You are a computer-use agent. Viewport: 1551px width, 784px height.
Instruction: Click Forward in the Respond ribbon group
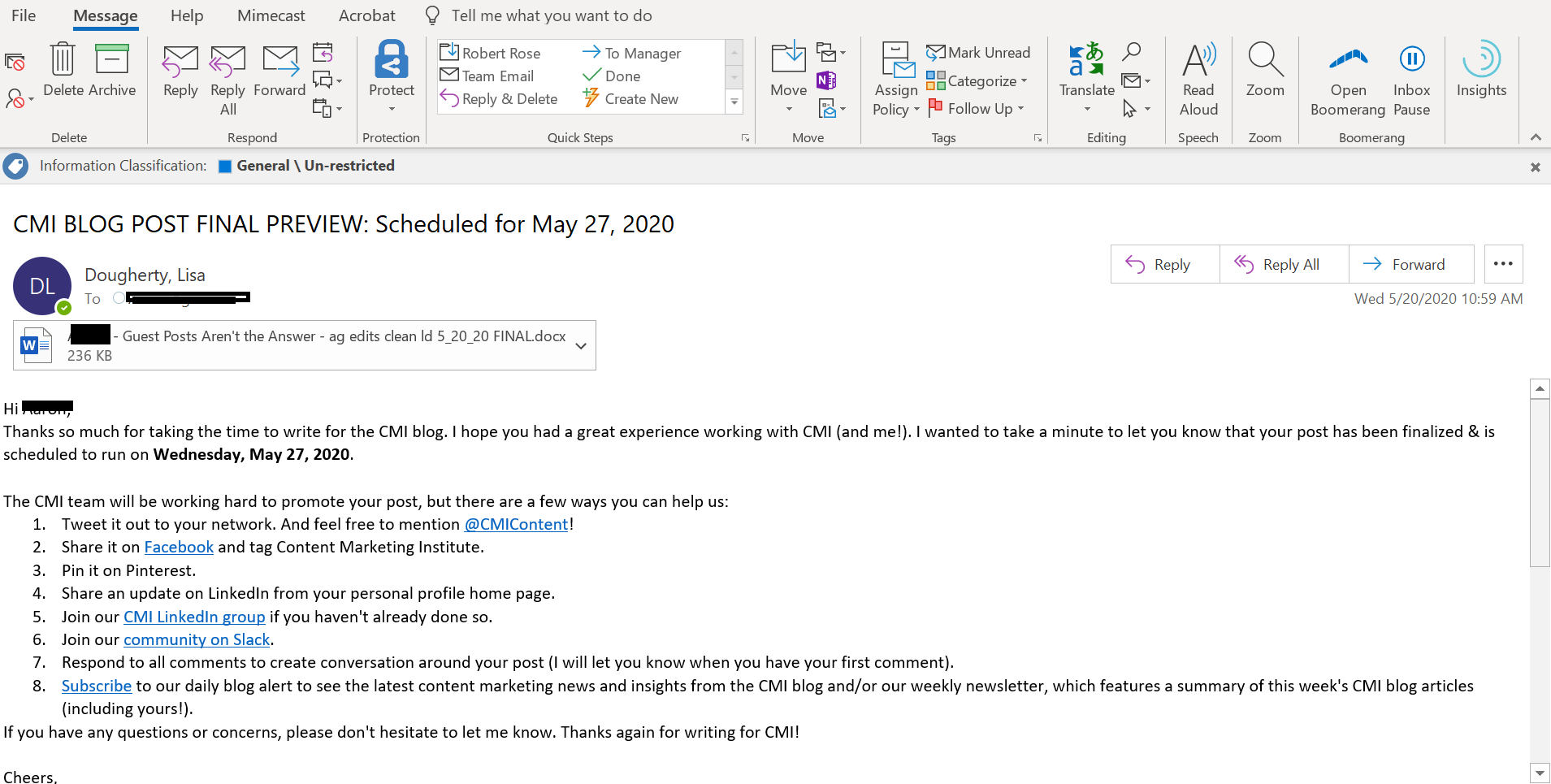coord(279,71)
